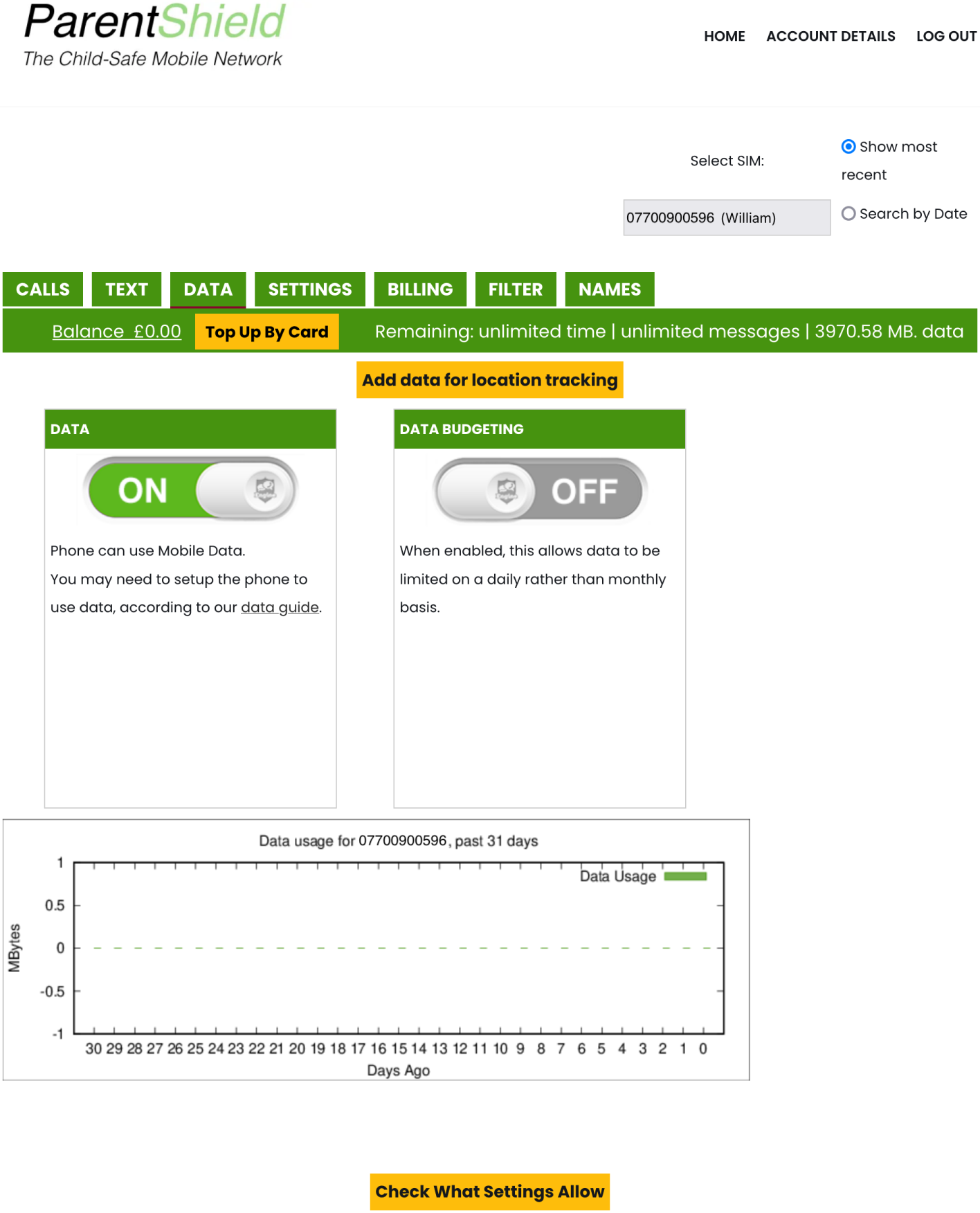Go to ACCOUNT DETAILS in the top menu
The height and width of the screenshot is (1213, 980).
click(831, 36)
